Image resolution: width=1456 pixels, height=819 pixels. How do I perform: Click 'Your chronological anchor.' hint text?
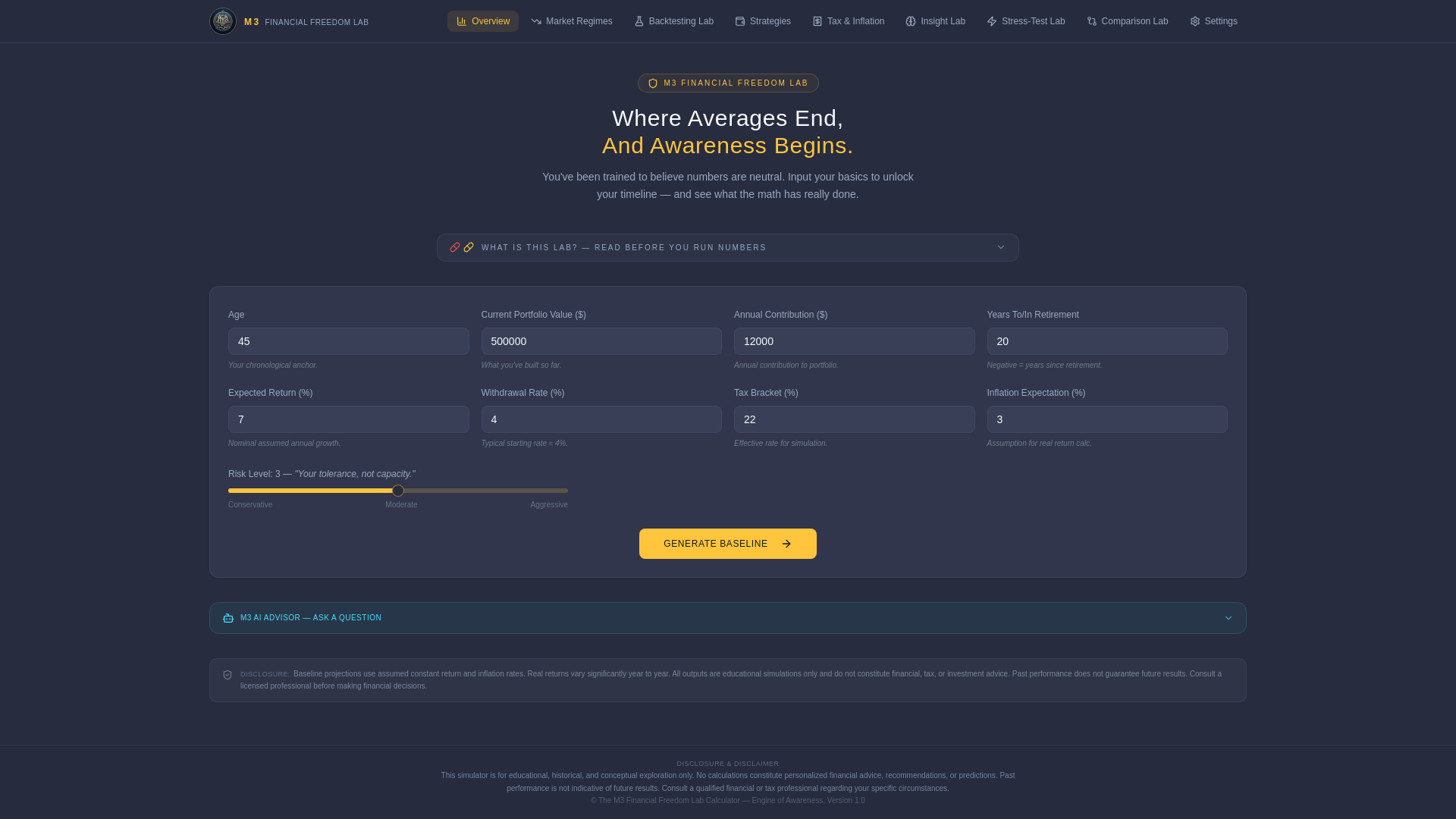(x=273, y=366)
